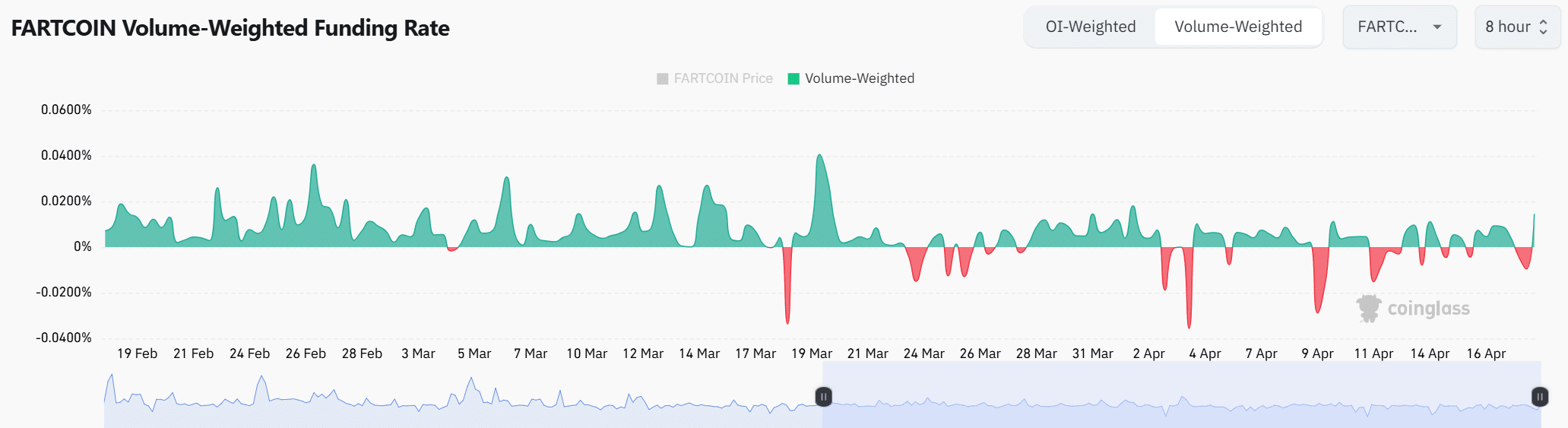Click the FARTCOIN Volume-Weighted Funding Rate title
Image resolution: width=1568 pixels, height=428 pixels.
click(x=230, y=28)
